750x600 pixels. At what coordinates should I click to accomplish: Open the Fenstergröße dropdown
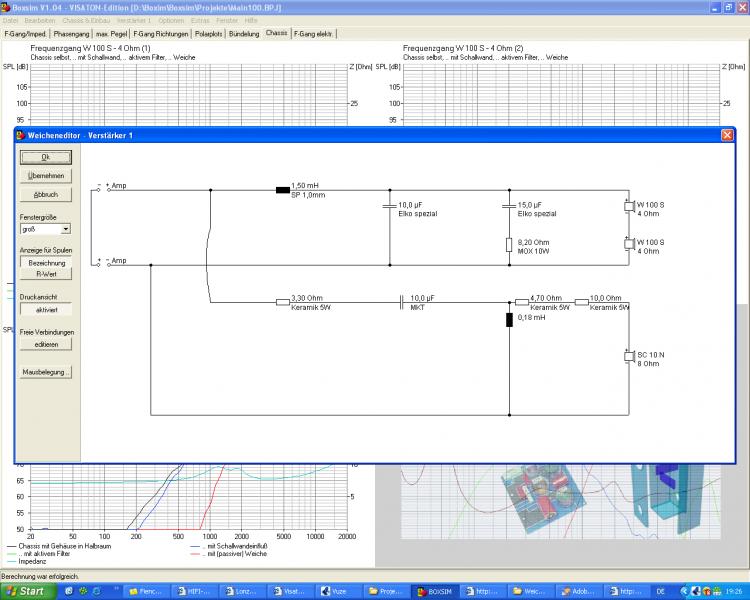pyautogui.click(x=65, y=229)
